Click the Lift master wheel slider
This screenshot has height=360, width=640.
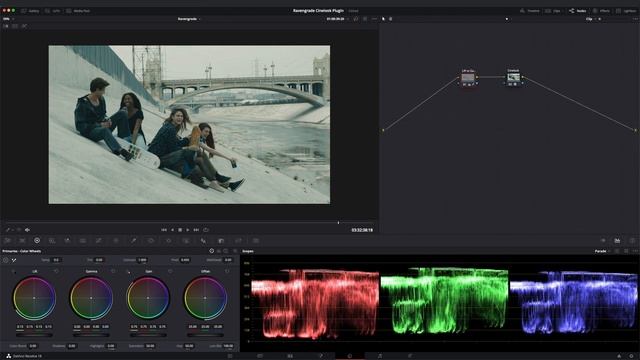pos(34,335)
